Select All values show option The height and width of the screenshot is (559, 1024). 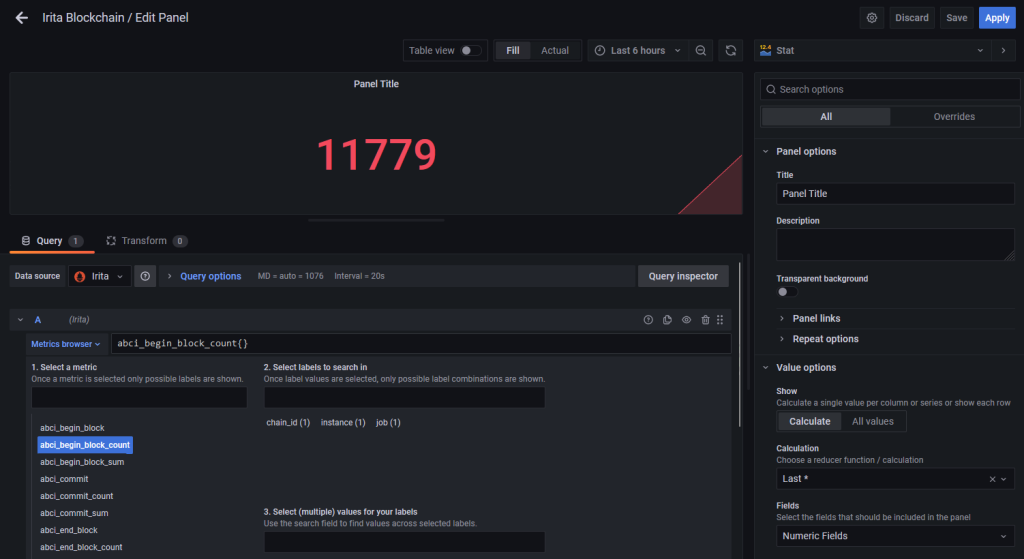[872, 421]
